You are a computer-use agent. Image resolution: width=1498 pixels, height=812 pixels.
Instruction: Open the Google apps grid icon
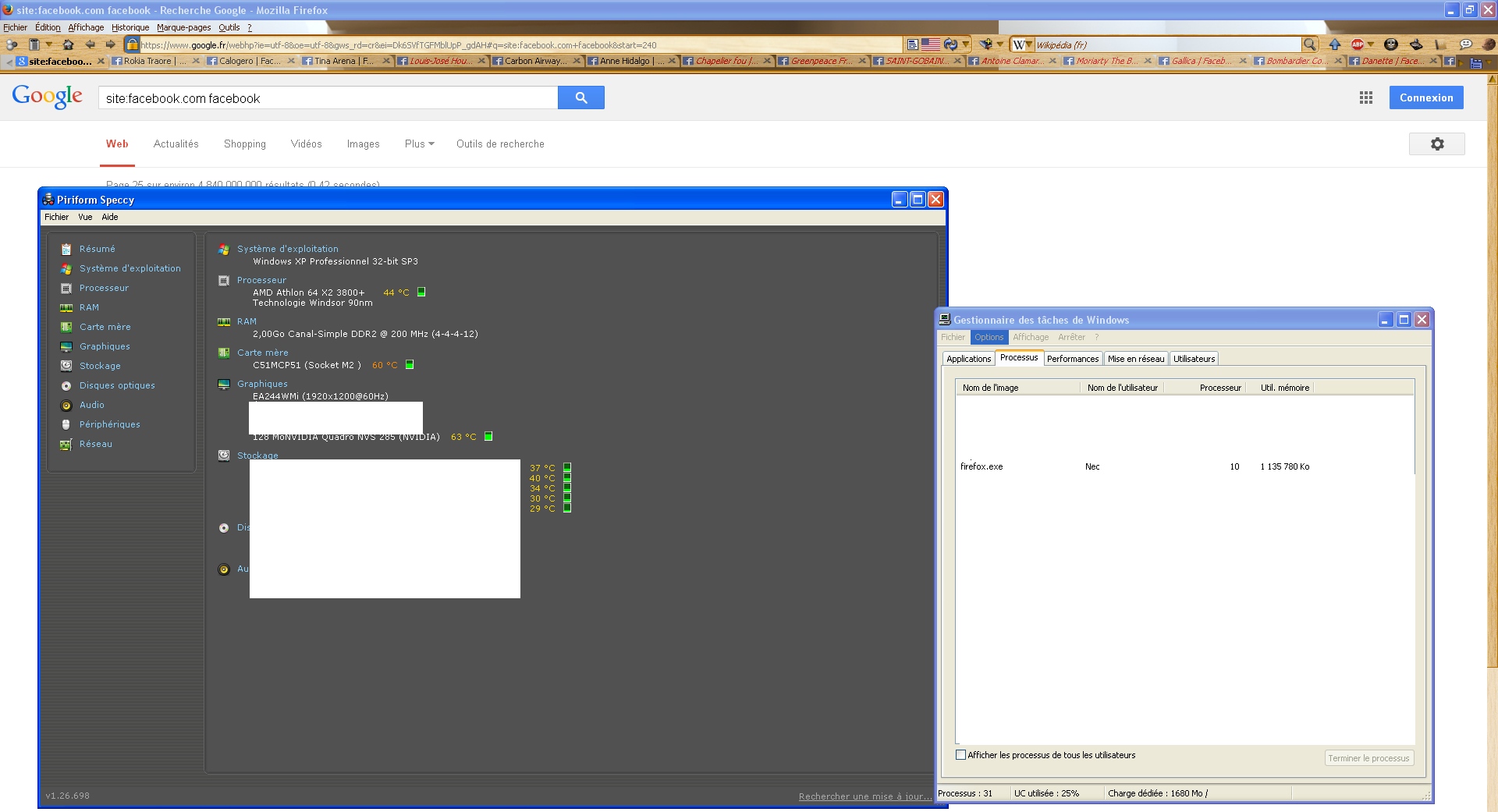tap(1365, 98)
